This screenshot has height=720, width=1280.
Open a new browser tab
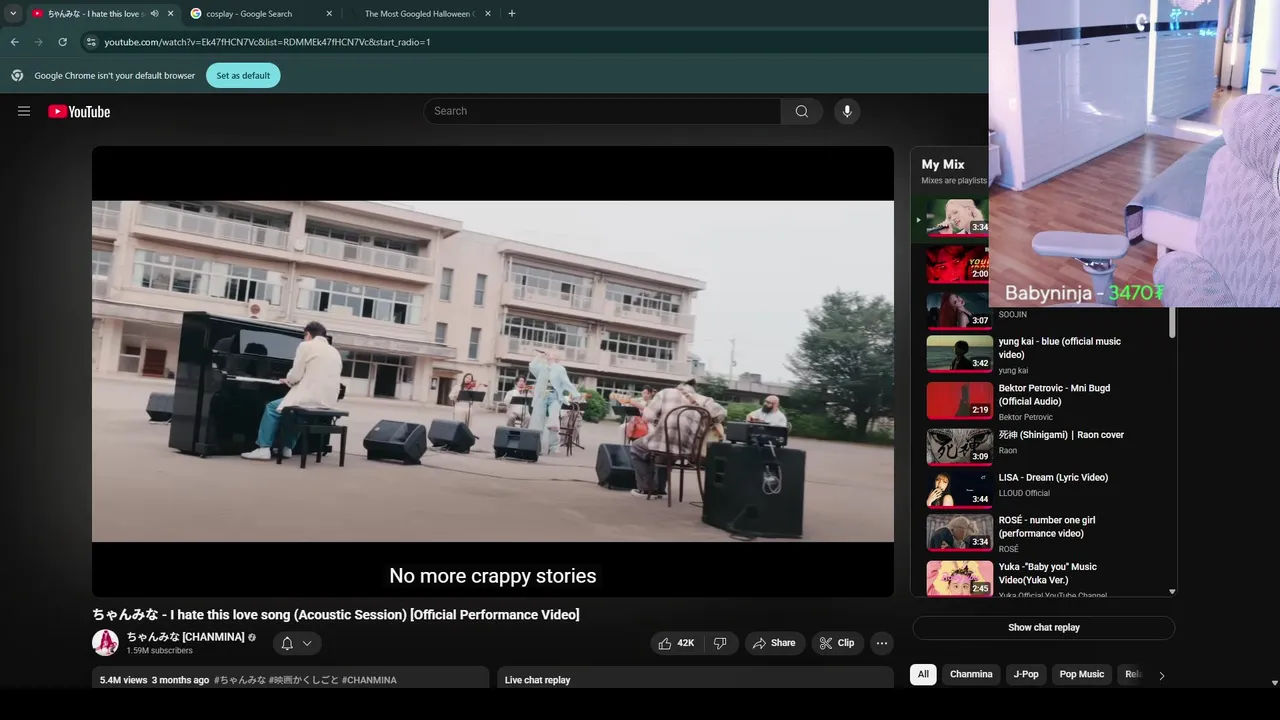(x=512, y=14)
